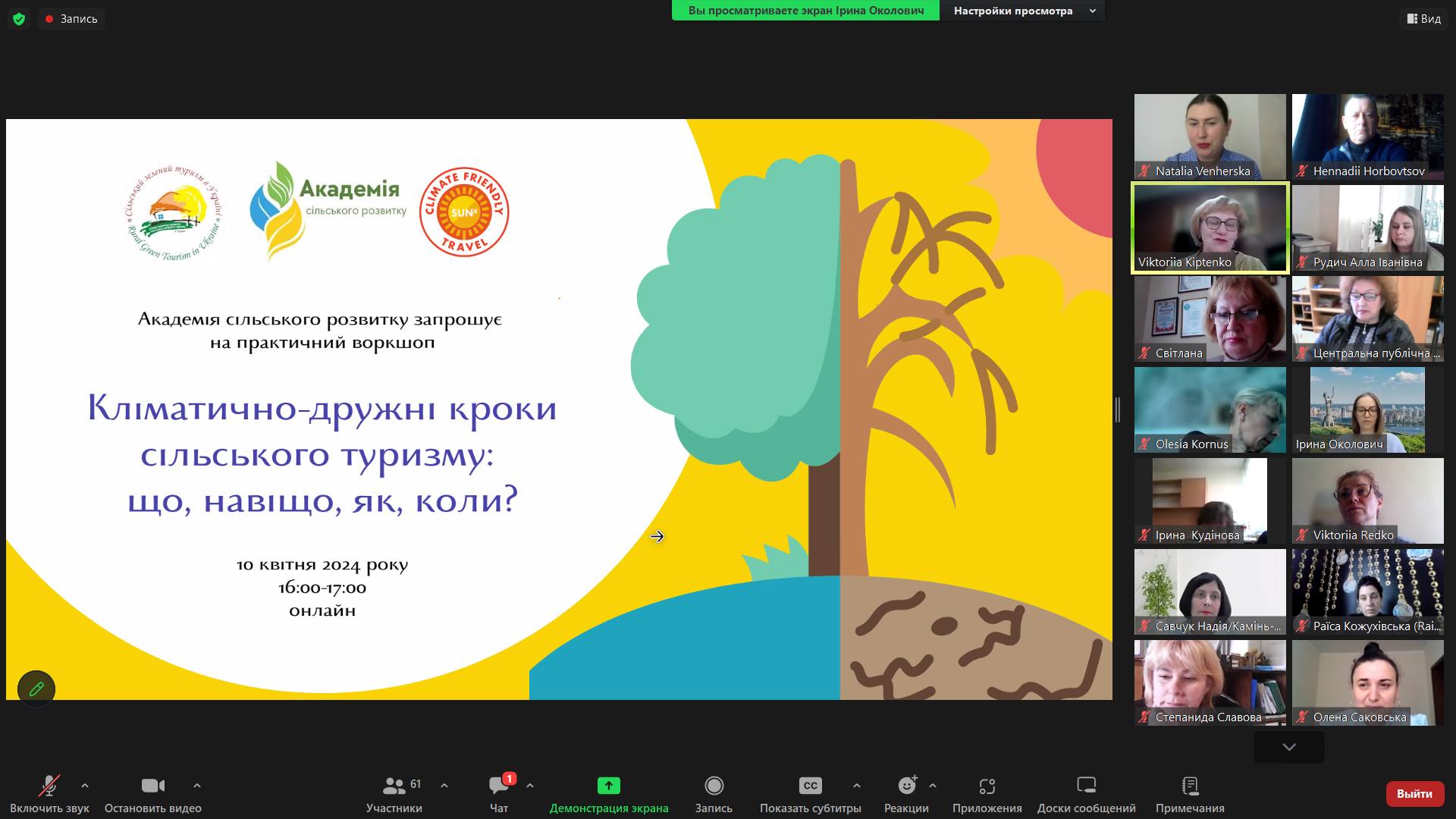Screen dimensions: 1456x819
Task: Show more participants with the down chevron
Action: [1288, 747]
